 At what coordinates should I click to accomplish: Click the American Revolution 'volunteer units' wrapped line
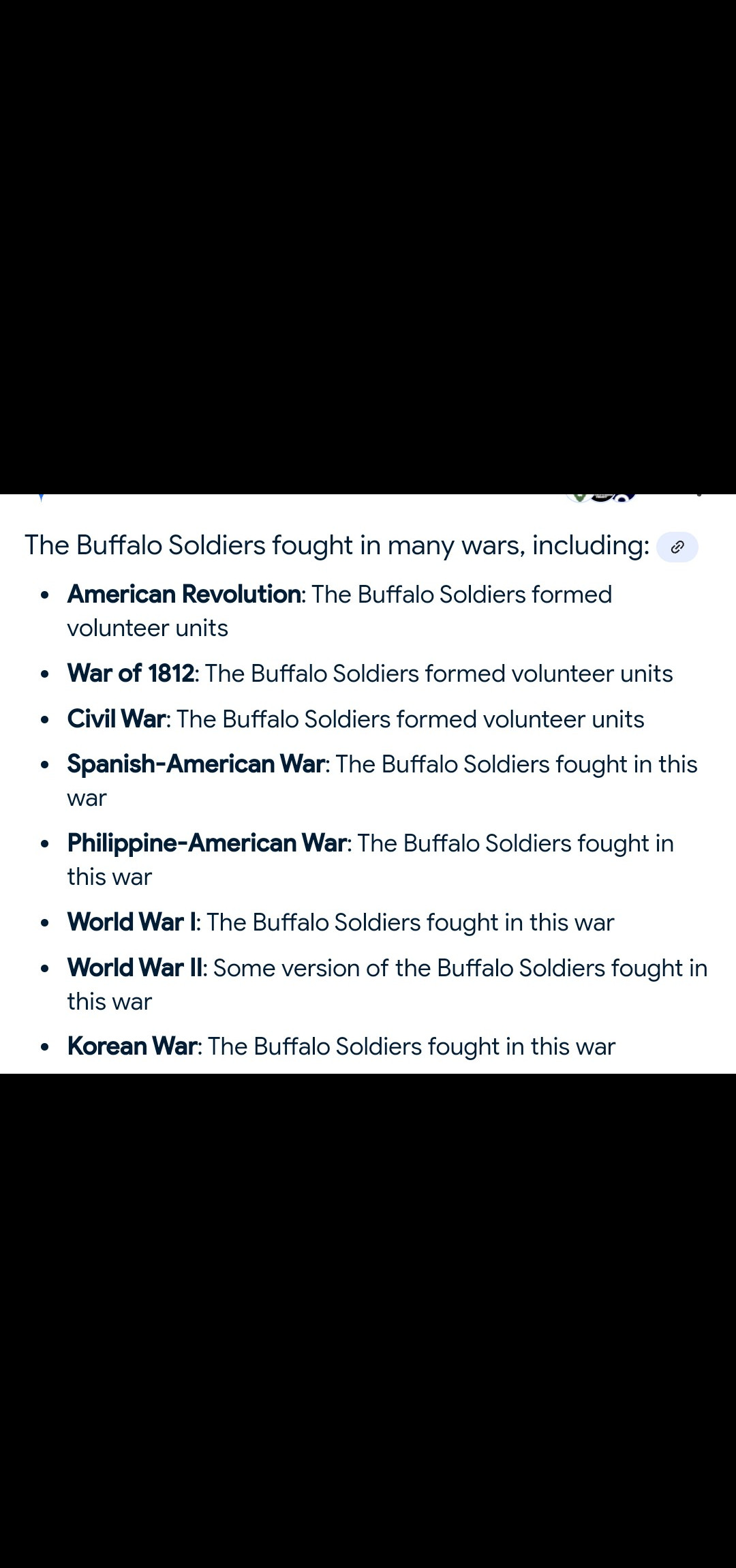tap(147, 628)
